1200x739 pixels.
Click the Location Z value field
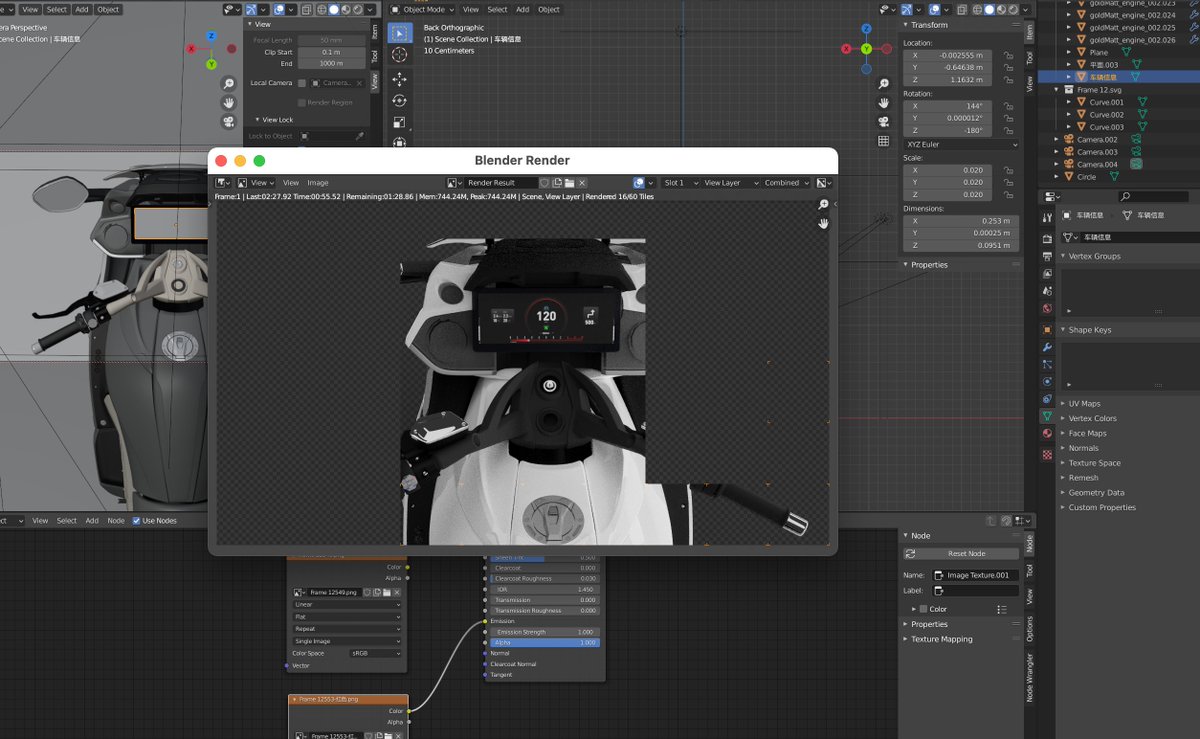click(x=947, y=79)
